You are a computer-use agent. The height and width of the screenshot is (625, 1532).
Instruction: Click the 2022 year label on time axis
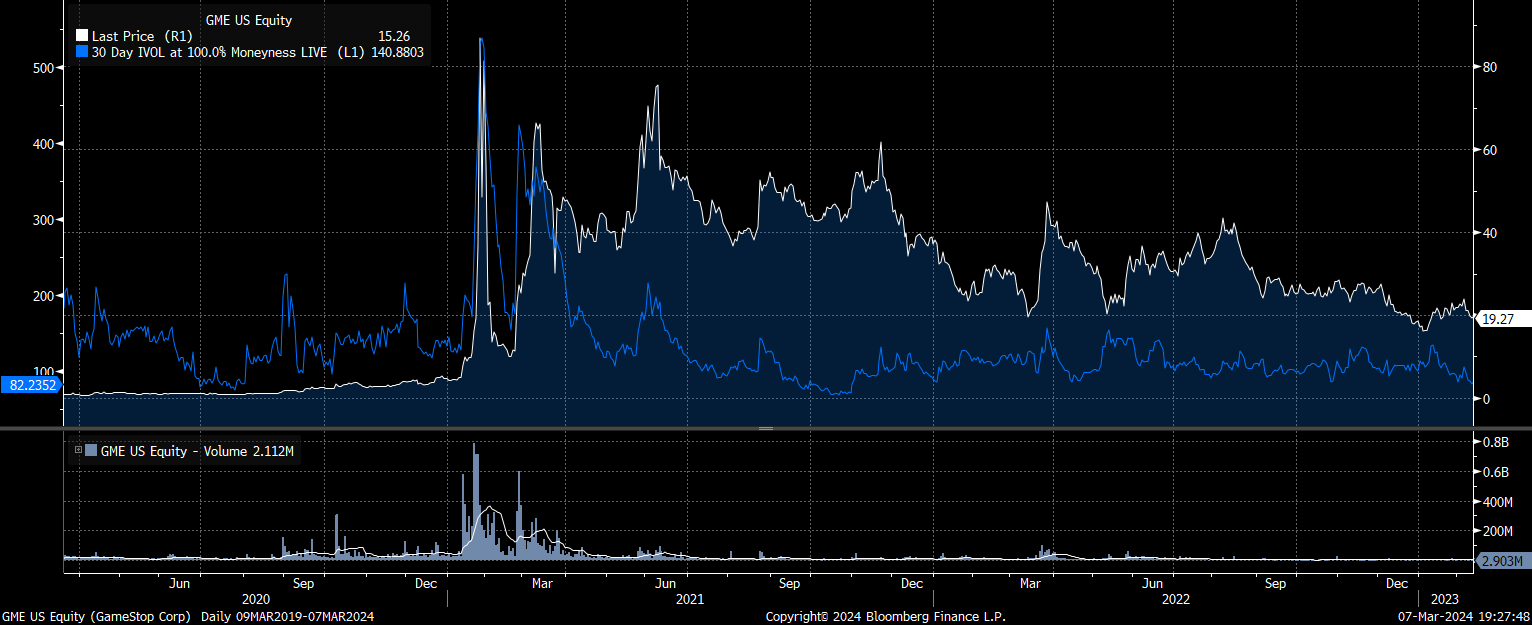(x=1175, y=599)
